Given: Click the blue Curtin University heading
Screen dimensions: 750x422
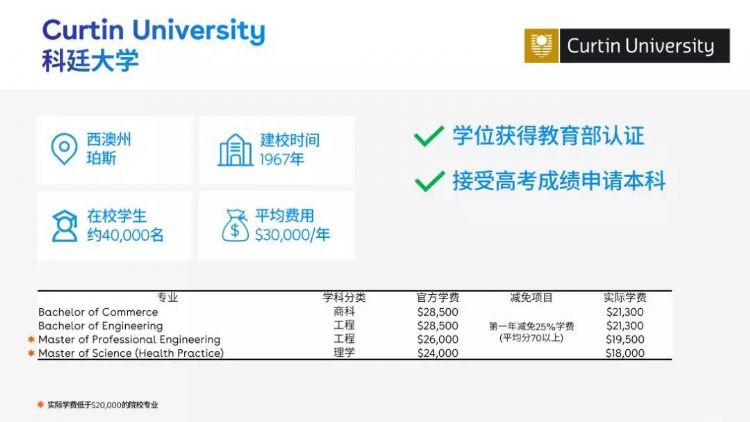Looking at the screenshot, I should point(154,31).
